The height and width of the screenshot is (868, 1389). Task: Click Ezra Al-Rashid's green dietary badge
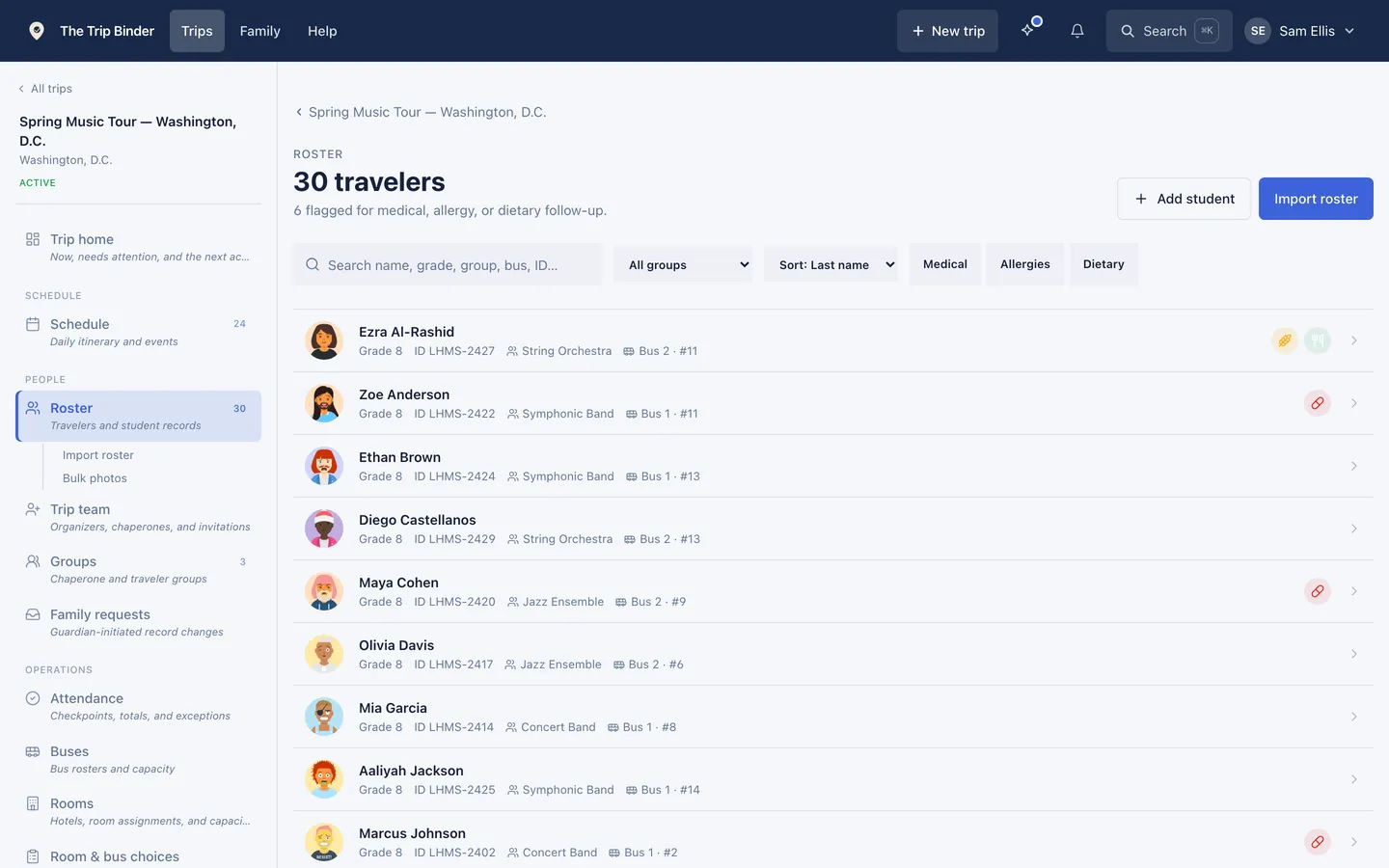pos(1318,340)
